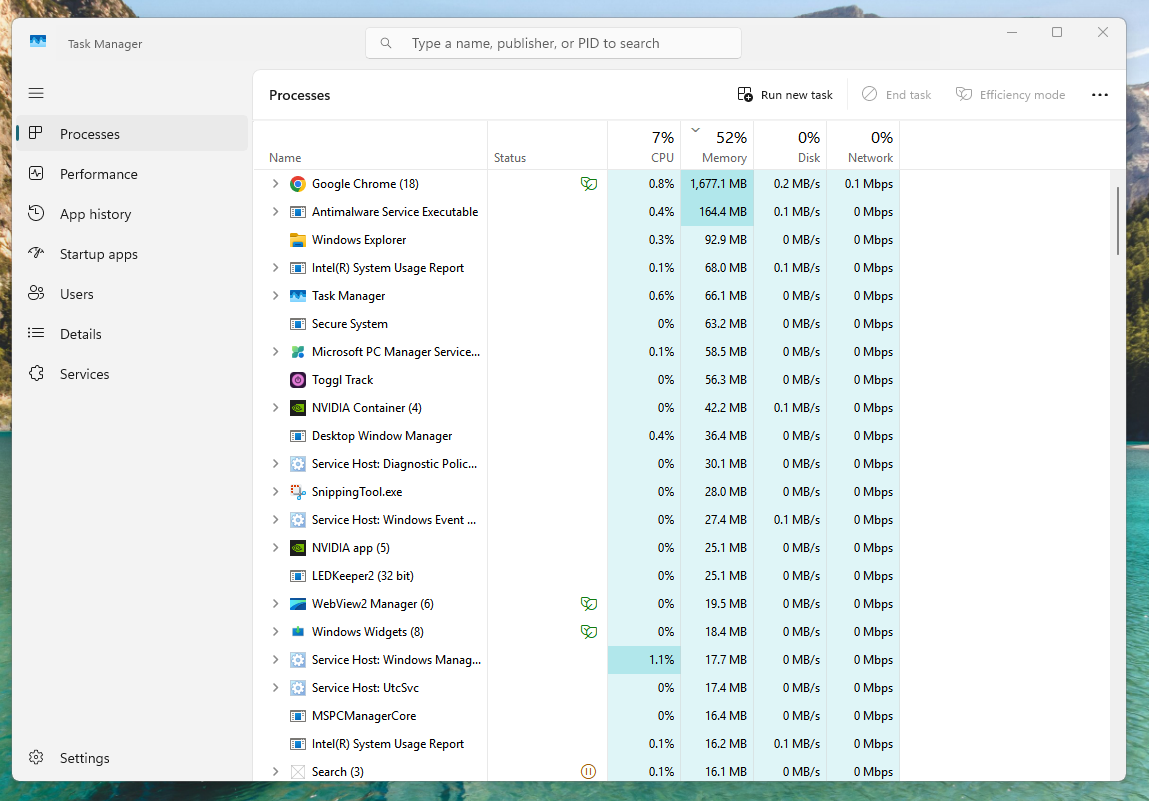Click the End task button
The width and height of the screenshot is (1149, 801).
(x=896, y=95)
